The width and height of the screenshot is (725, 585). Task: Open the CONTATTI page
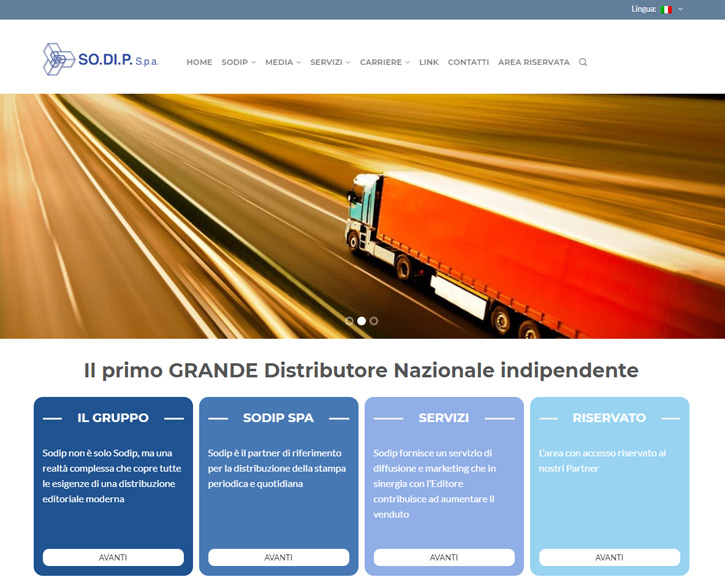[468, 62]
